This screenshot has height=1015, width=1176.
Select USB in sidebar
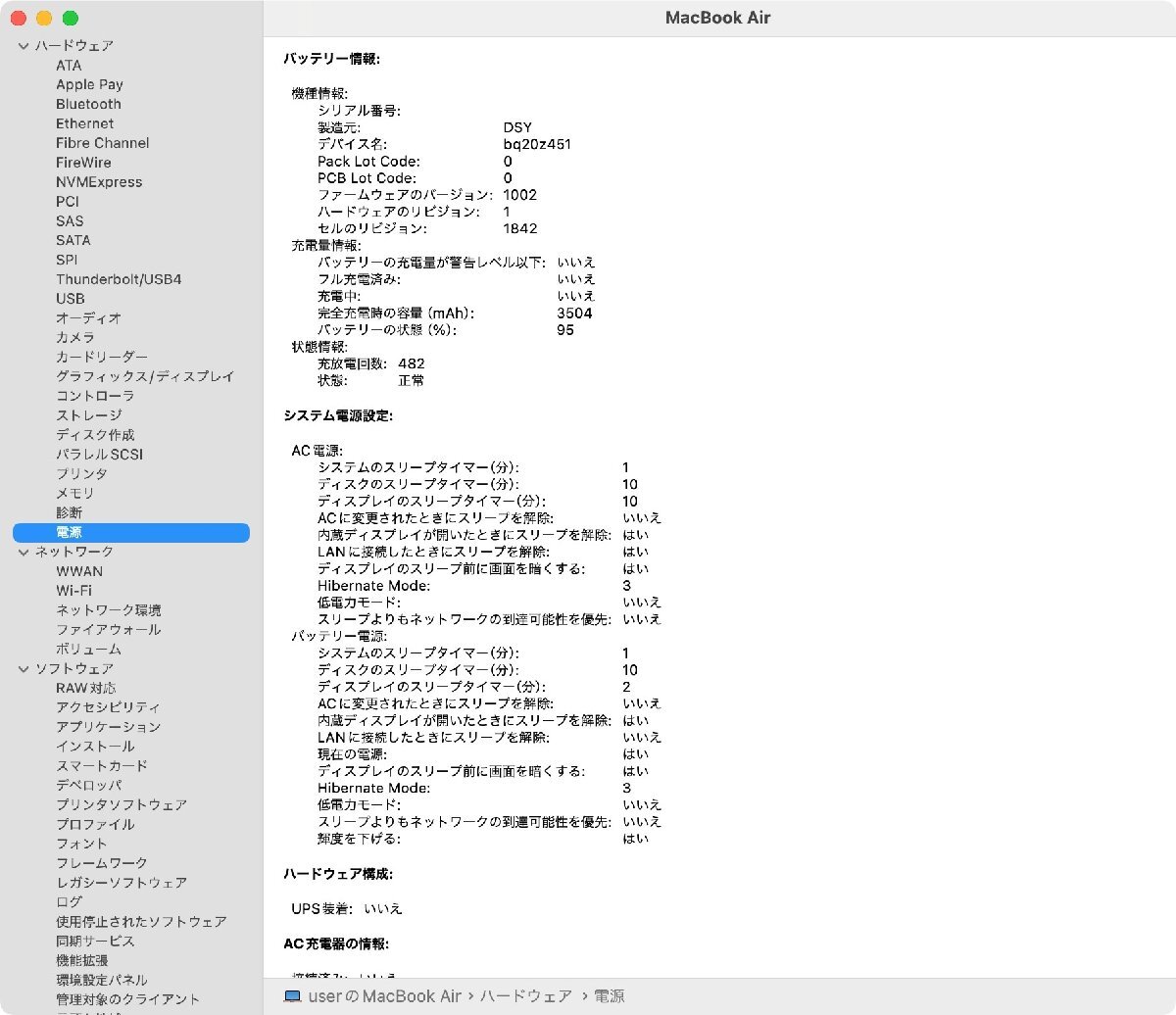pos(71,299)
